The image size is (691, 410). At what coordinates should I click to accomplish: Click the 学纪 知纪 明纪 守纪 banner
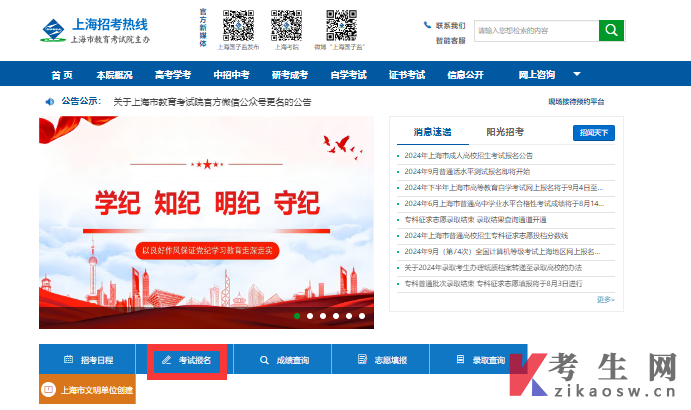point(206,223)
